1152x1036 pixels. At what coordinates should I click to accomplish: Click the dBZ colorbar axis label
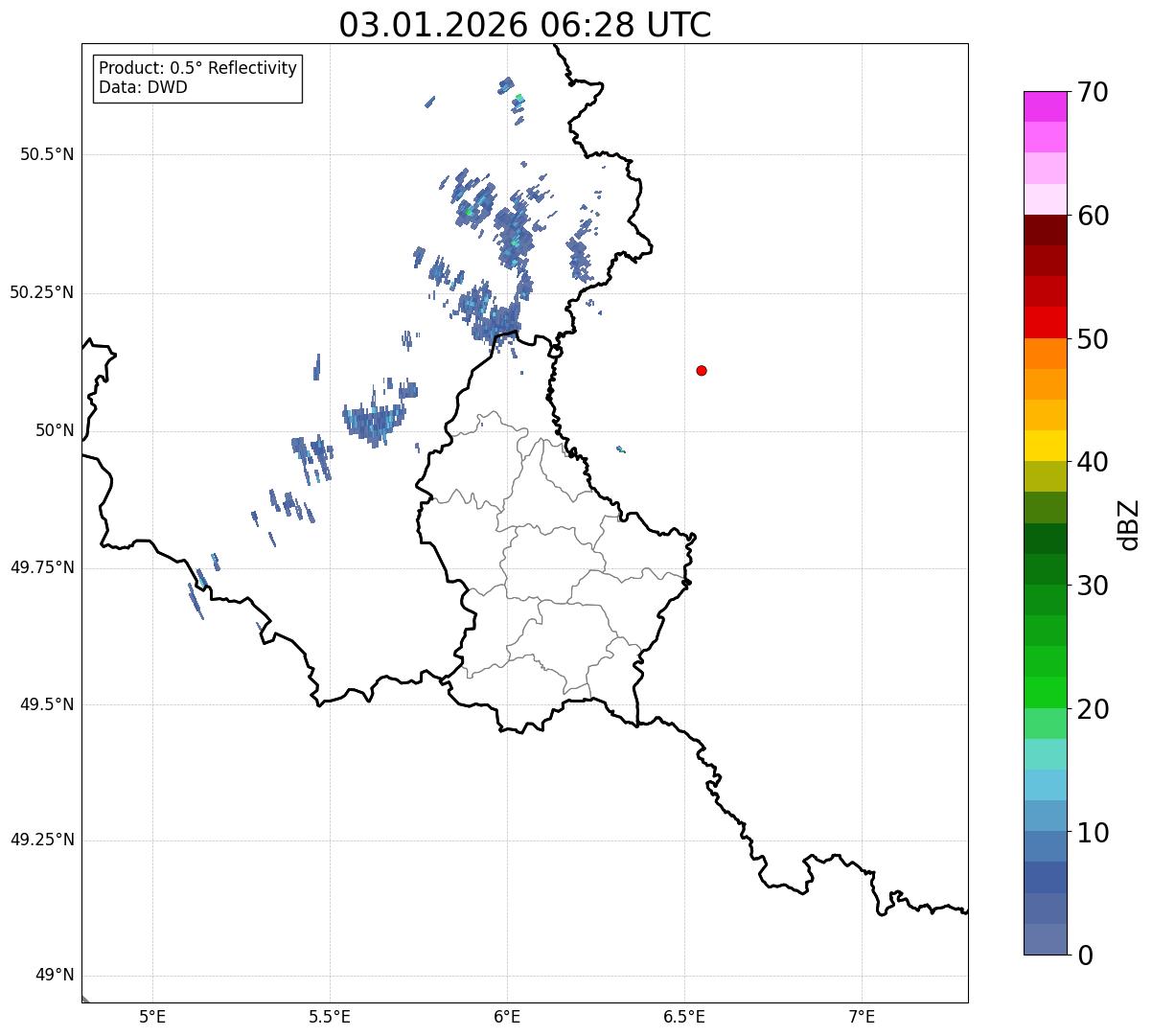coord(1129,524)
